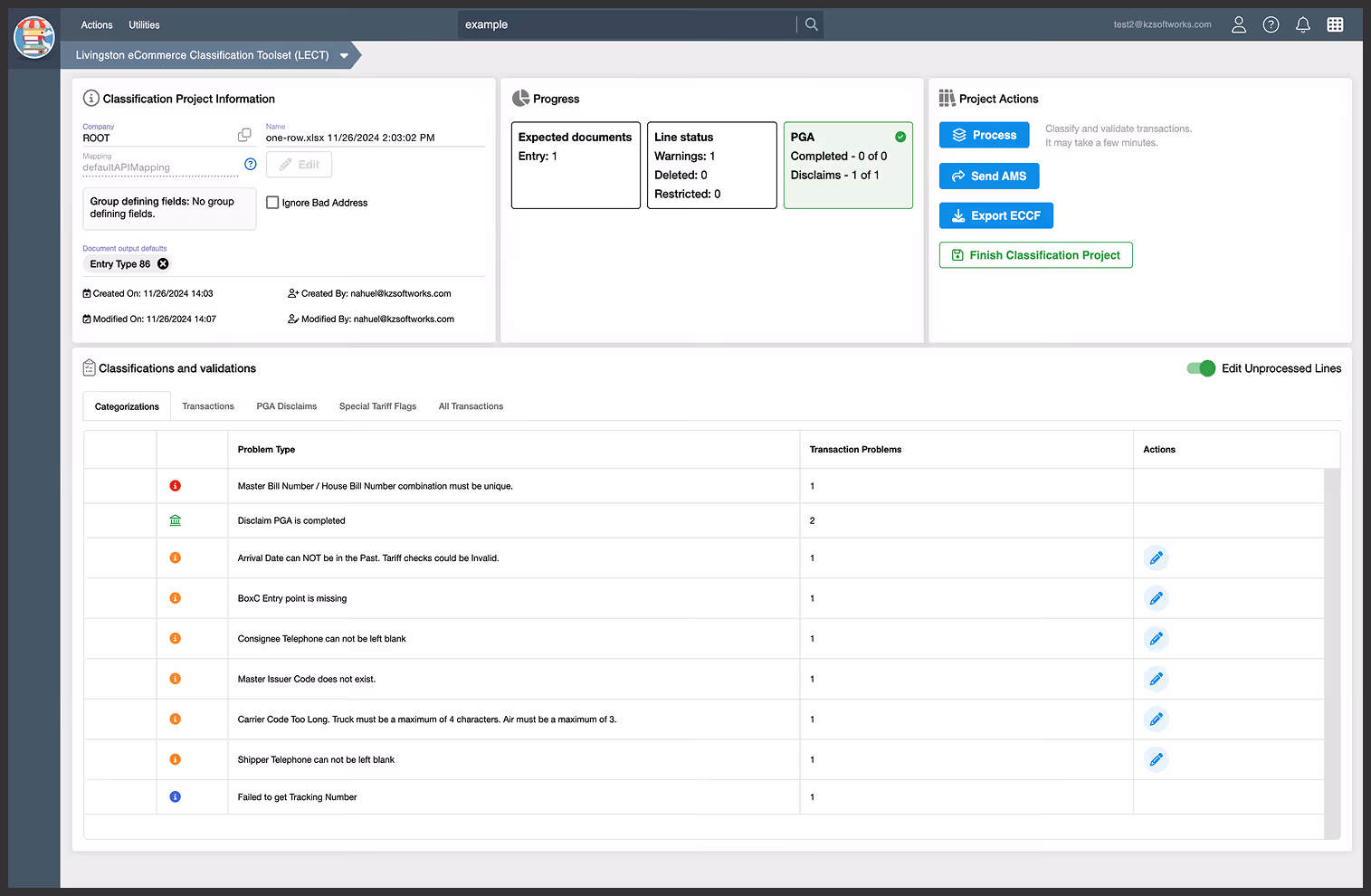Click green PGA icon for Disclaim PGA row
This screenshot has width=1371, height=896.
pos(176,520)
